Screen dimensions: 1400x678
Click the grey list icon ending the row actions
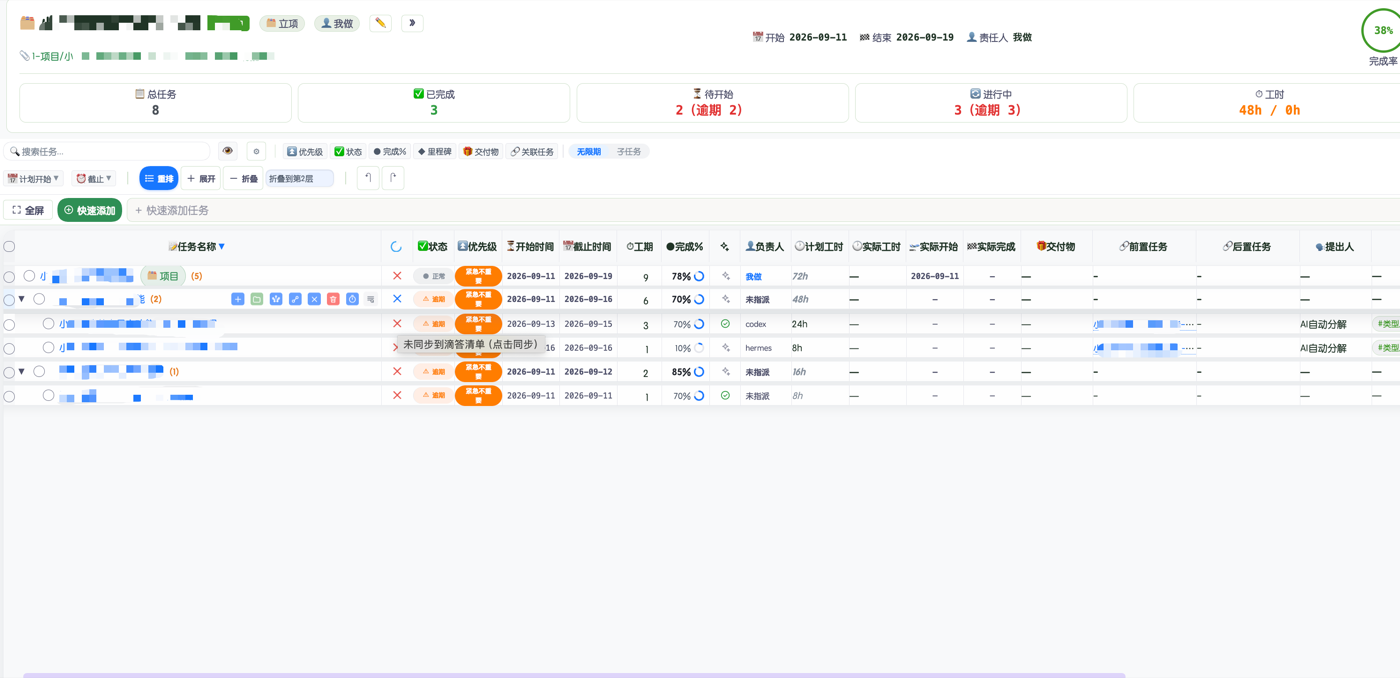[x=371, y=299]
